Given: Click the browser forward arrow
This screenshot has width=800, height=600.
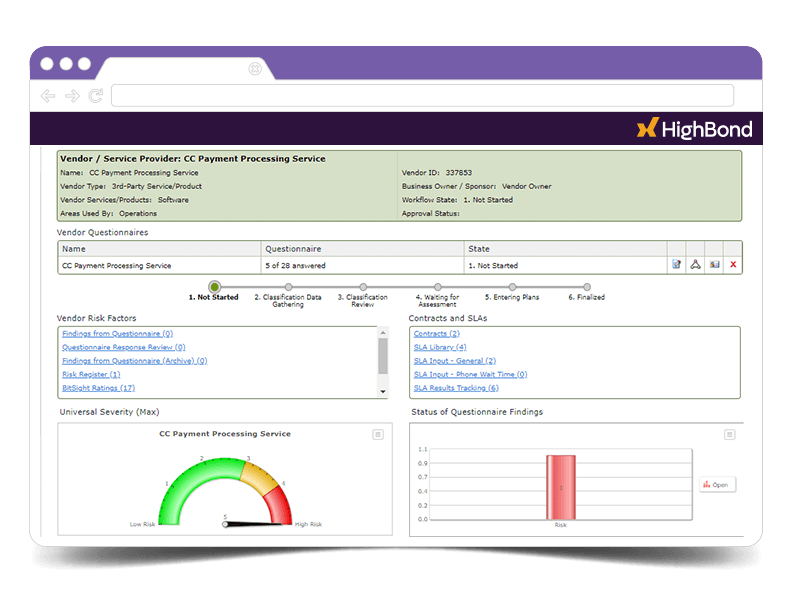Looking at the screenshot, I should click(72, 96).
